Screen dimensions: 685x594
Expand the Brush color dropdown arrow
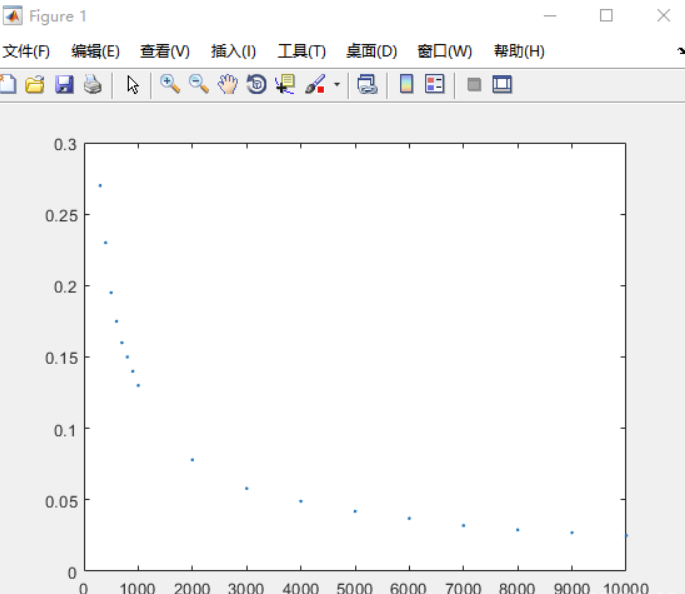337,85
